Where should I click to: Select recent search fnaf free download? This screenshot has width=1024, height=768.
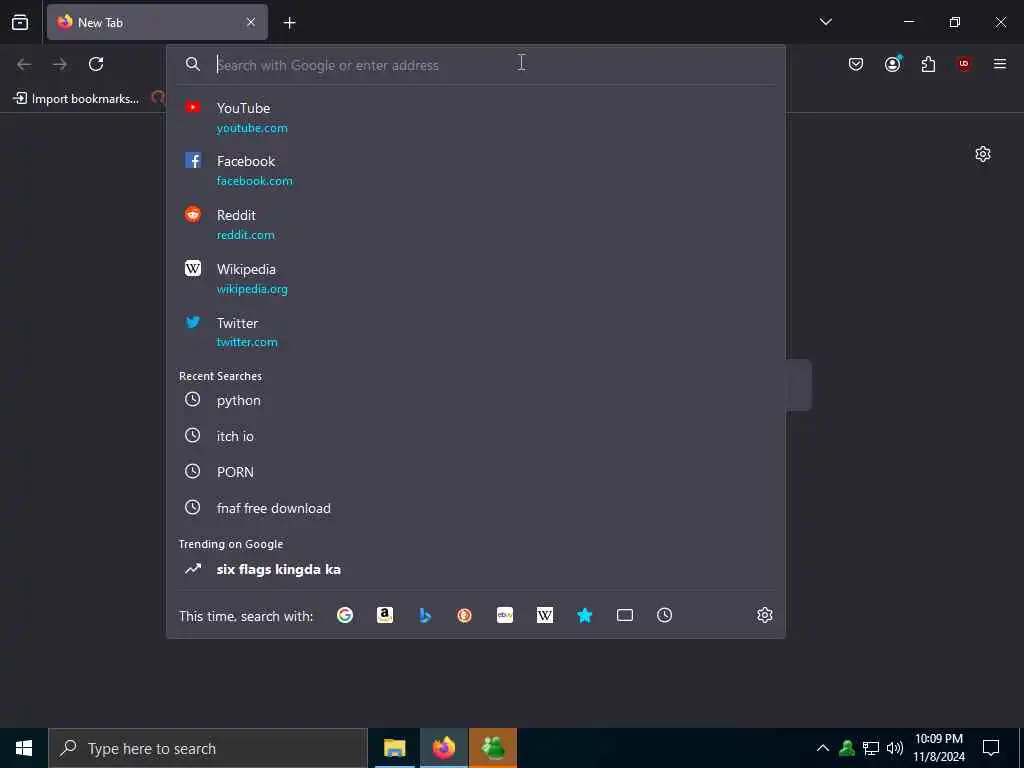coord(476,508)
